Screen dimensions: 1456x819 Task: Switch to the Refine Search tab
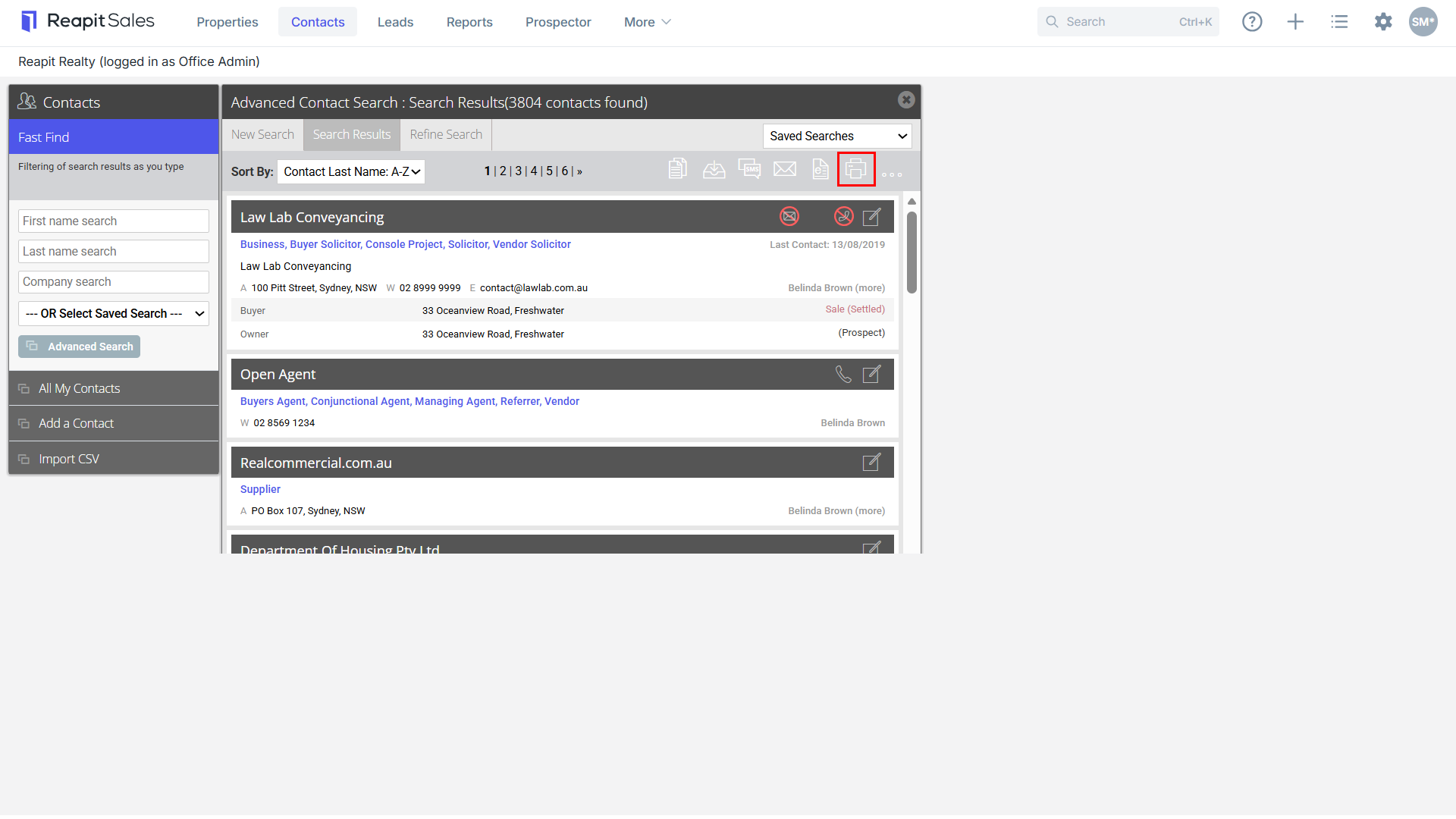point(446,135)
